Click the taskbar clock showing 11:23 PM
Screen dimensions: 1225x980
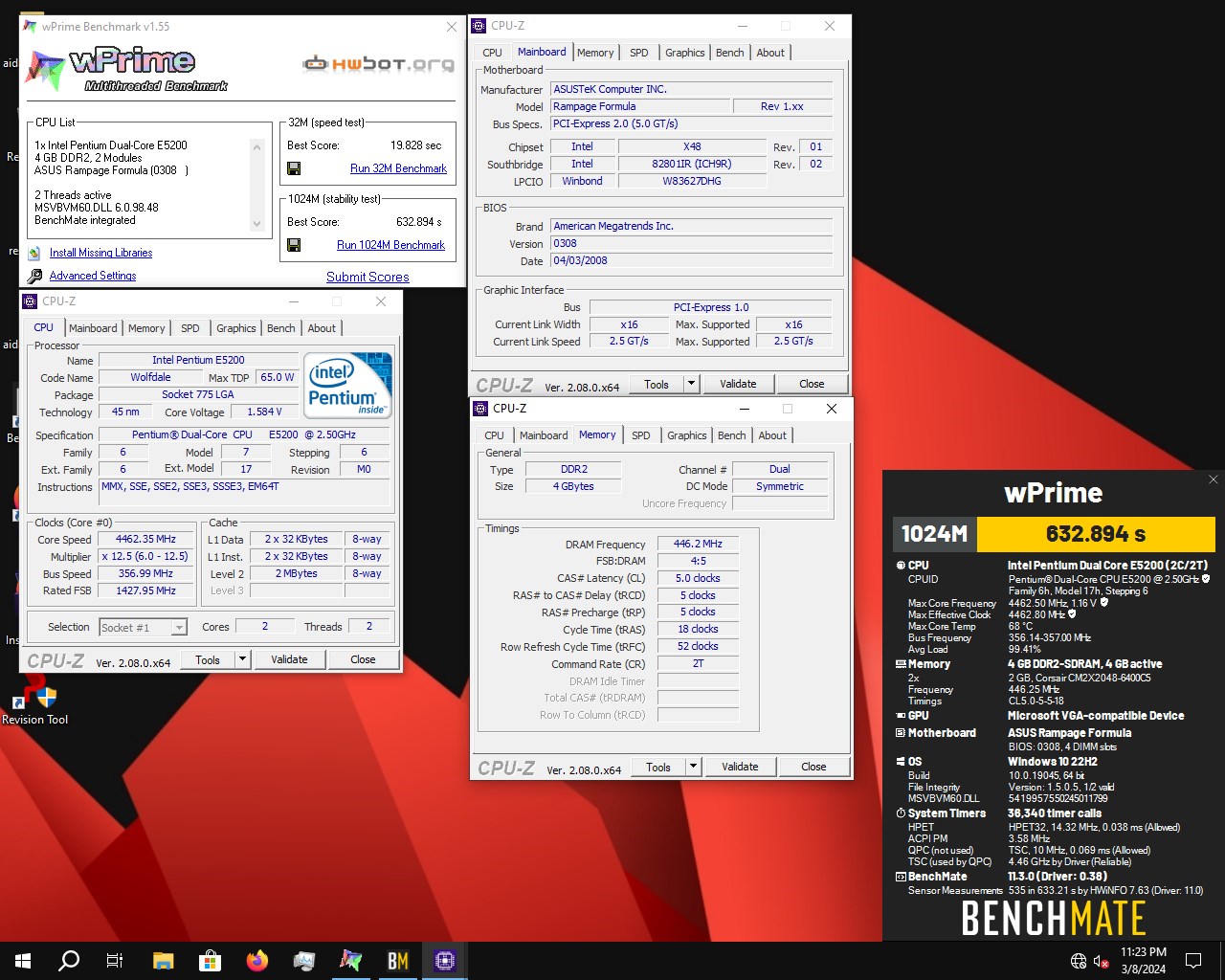click(x=1144, y=961)
